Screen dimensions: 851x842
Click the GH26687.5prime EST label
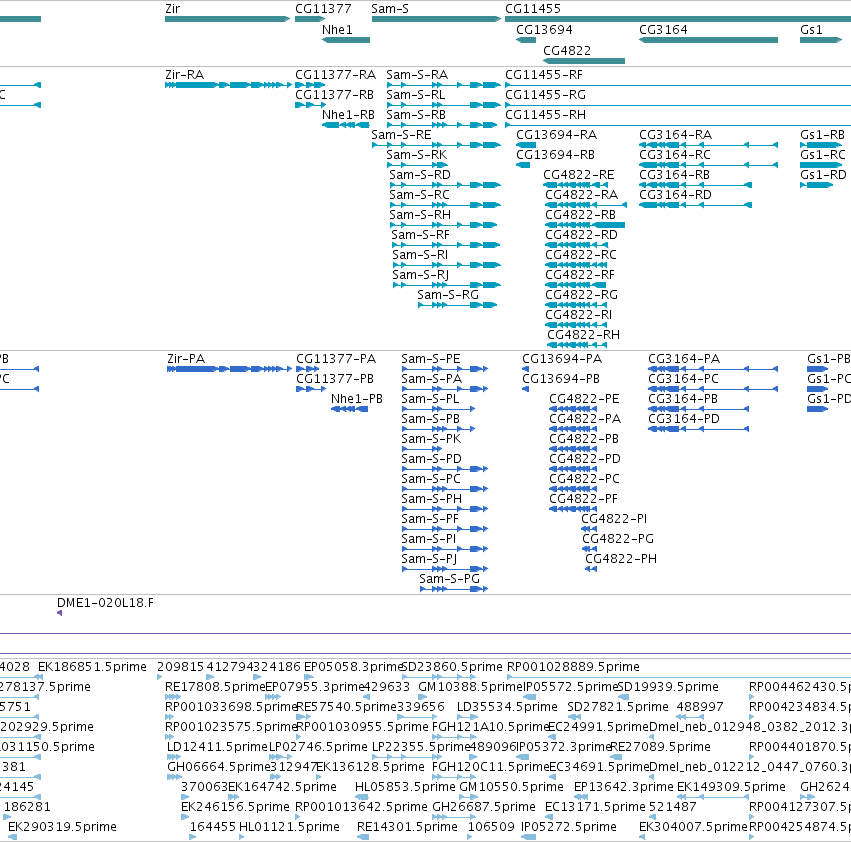484,807
